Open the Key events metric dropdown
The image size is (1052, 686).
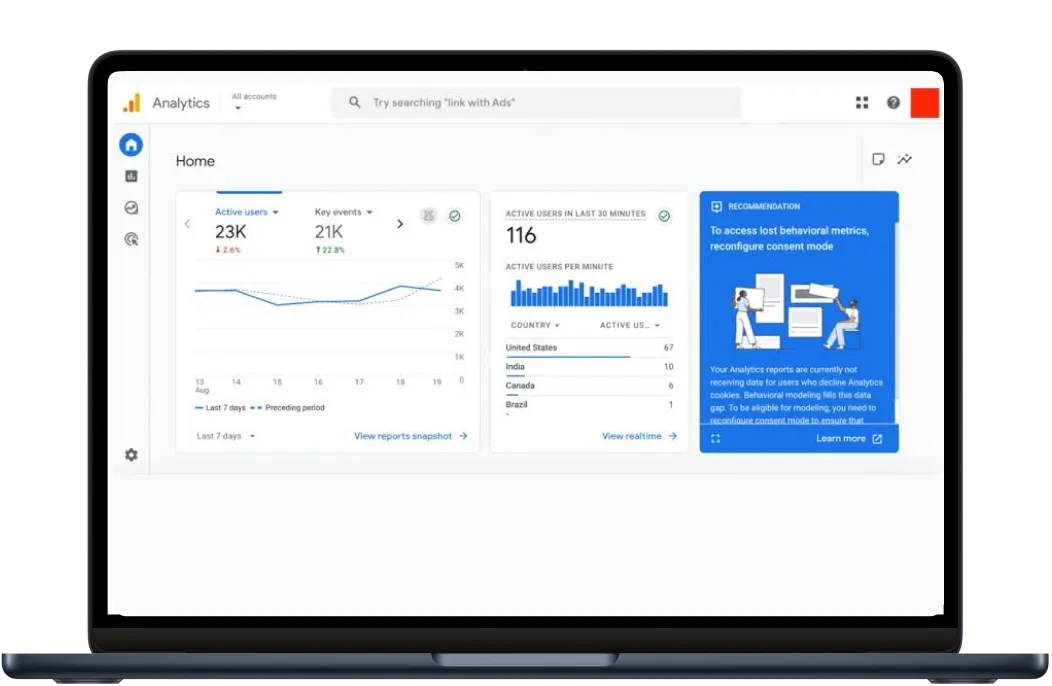tap(343, 212)
